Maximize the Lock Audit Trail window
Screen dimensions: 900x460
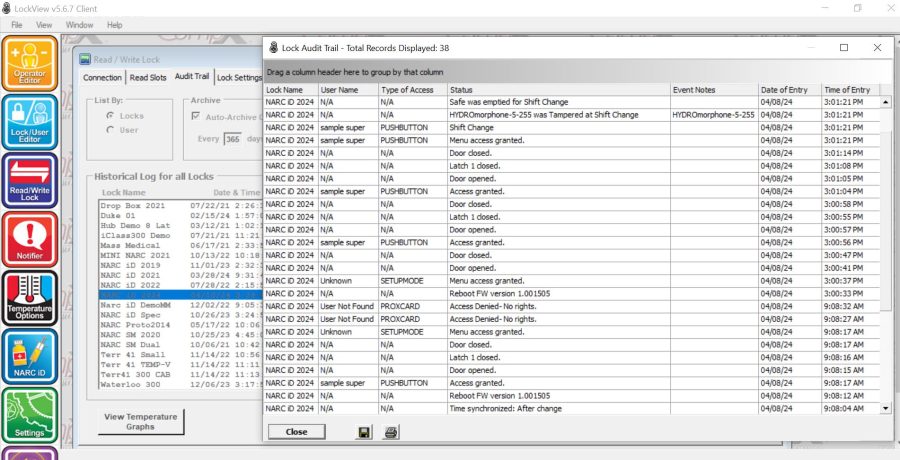844,48
